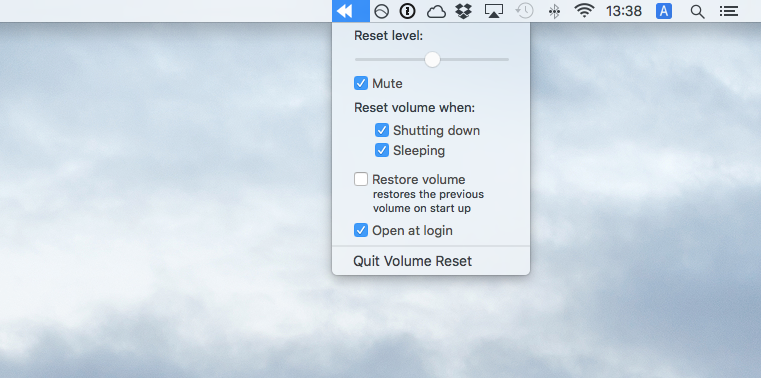The width and height of the screenshot is (761, 378).
Task: Uncheck the Mute checkbox
Action: click(x=361, y=83)
